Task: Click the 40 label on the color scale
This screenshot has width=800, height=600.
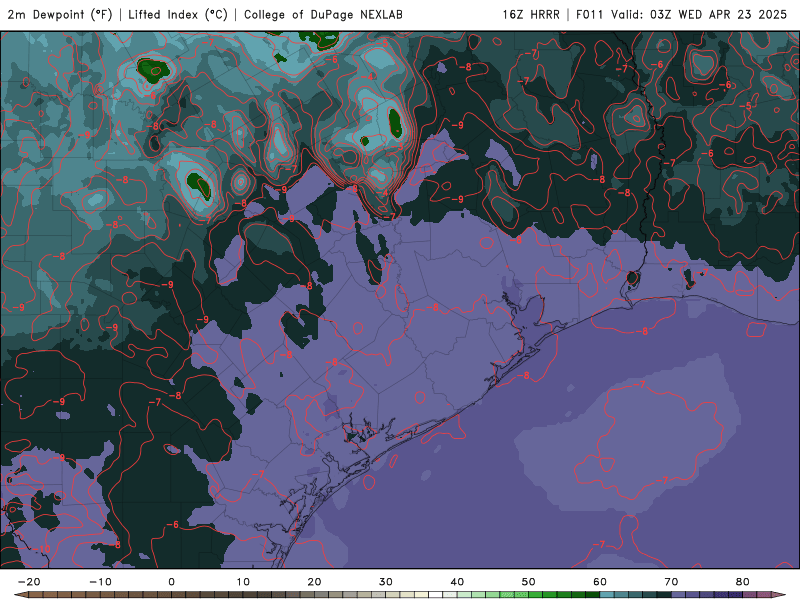Action: pyautogui.click(x=457, y=582)
